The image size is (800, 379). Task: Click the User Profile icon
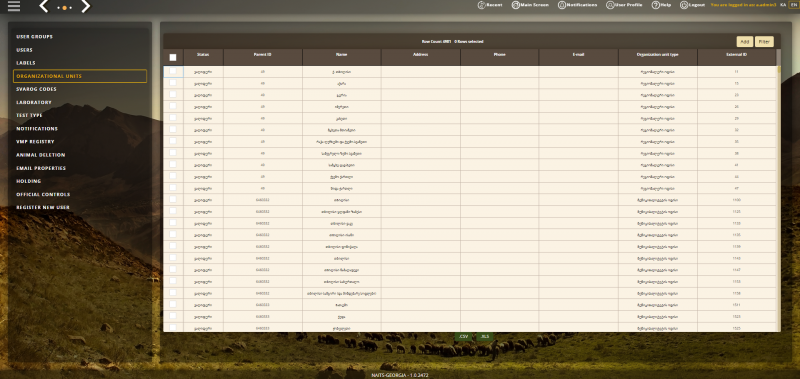pyautogui.click(x=610, y=5)
